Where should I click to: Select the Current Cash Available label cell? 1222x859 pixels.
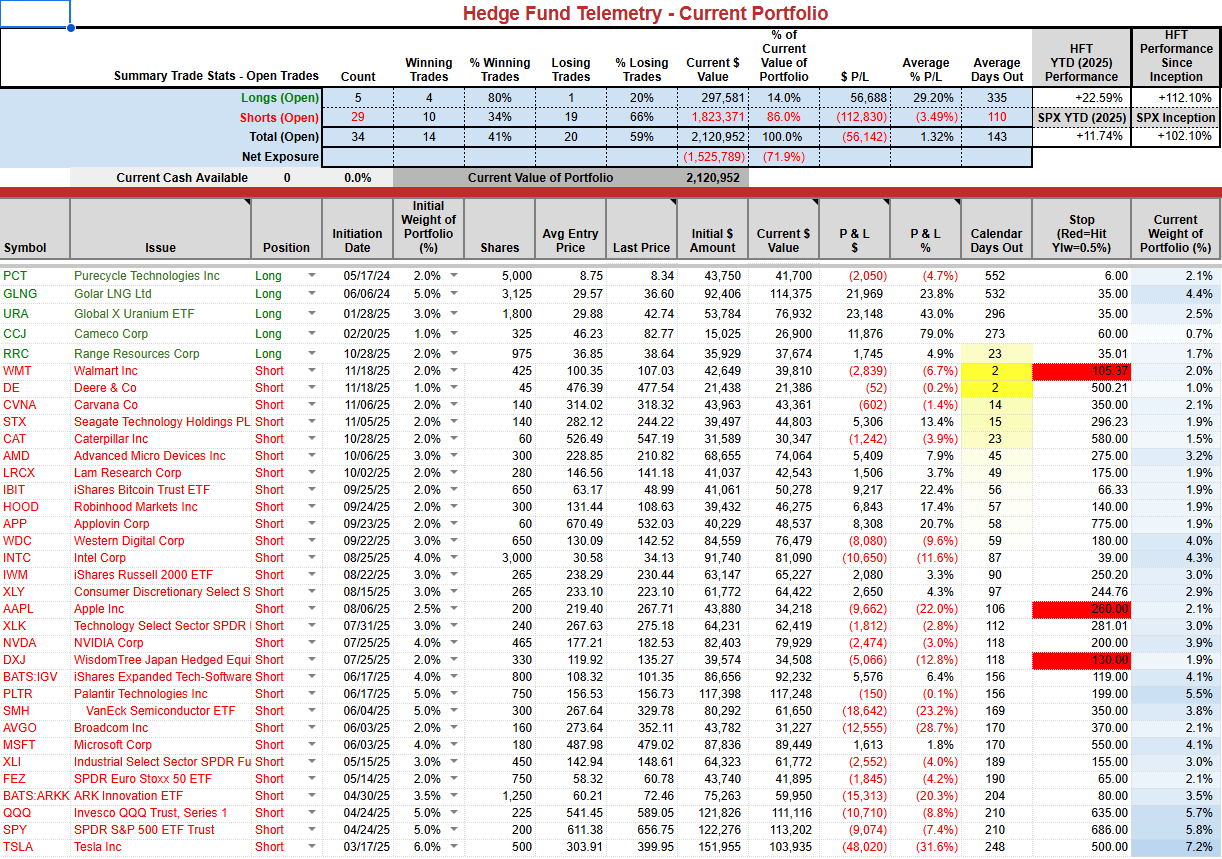click(182, 178)
